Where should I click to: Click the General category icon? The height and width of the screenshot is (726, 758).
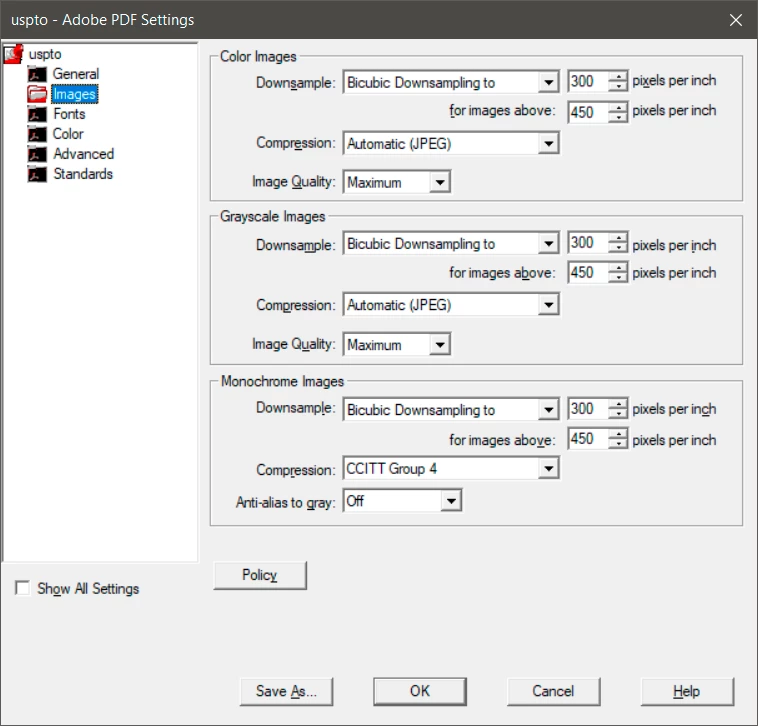(37, 74)
